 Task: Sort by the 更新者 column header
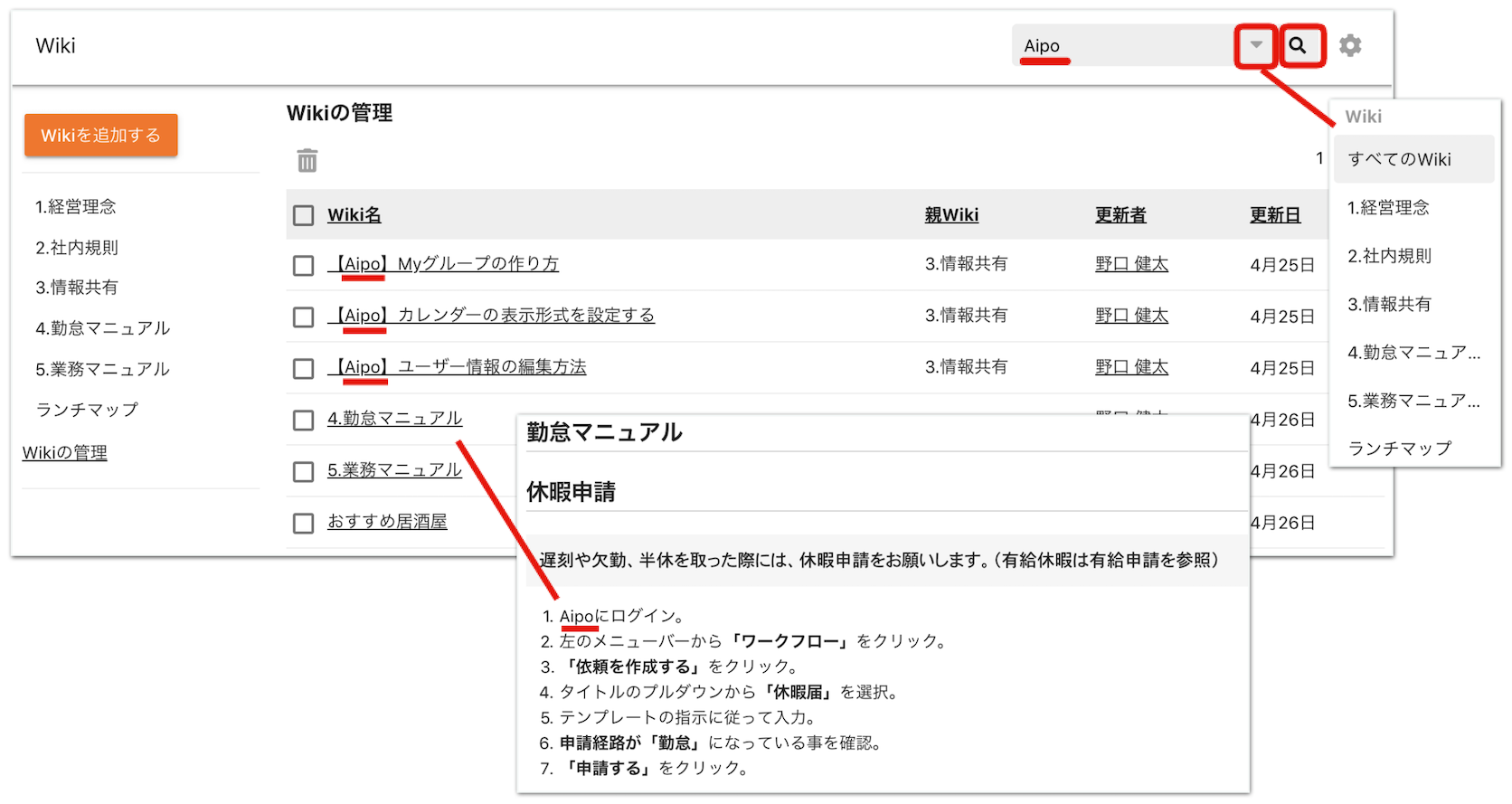pos(1120,214)
